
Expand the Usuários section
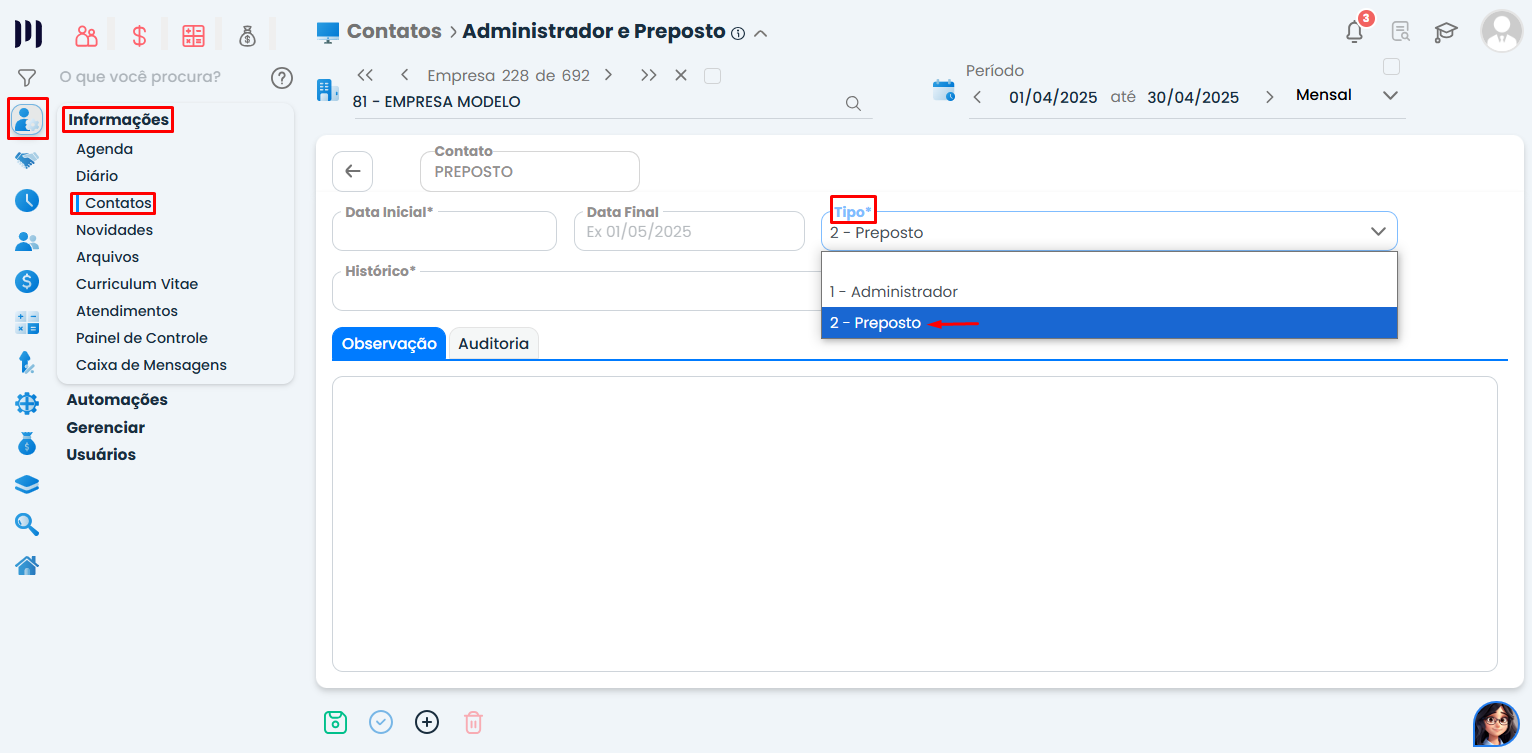point(101,454)
